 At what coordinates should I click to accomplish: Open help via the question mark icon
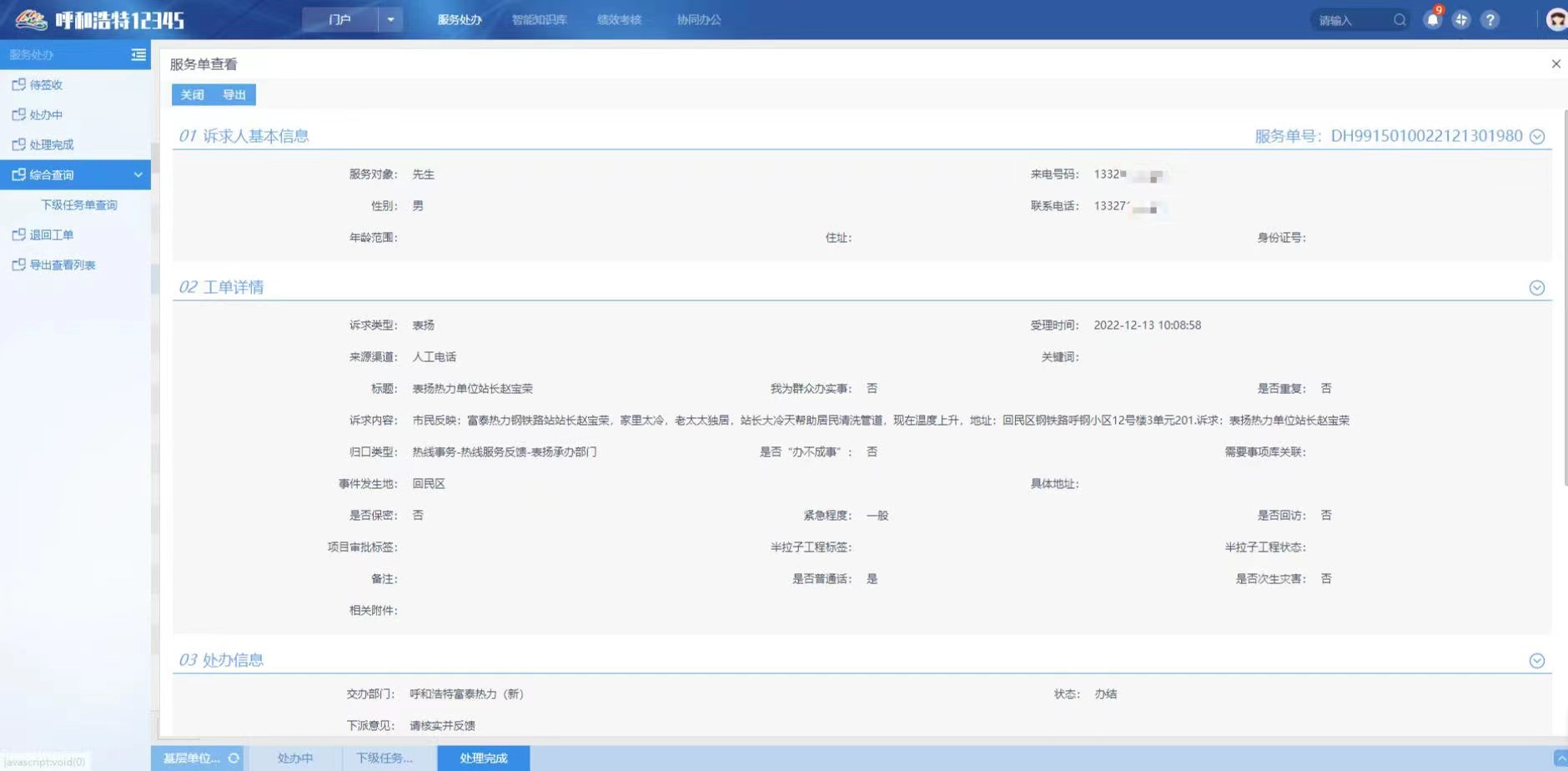pyautogui.click(x=1490, y=20)
